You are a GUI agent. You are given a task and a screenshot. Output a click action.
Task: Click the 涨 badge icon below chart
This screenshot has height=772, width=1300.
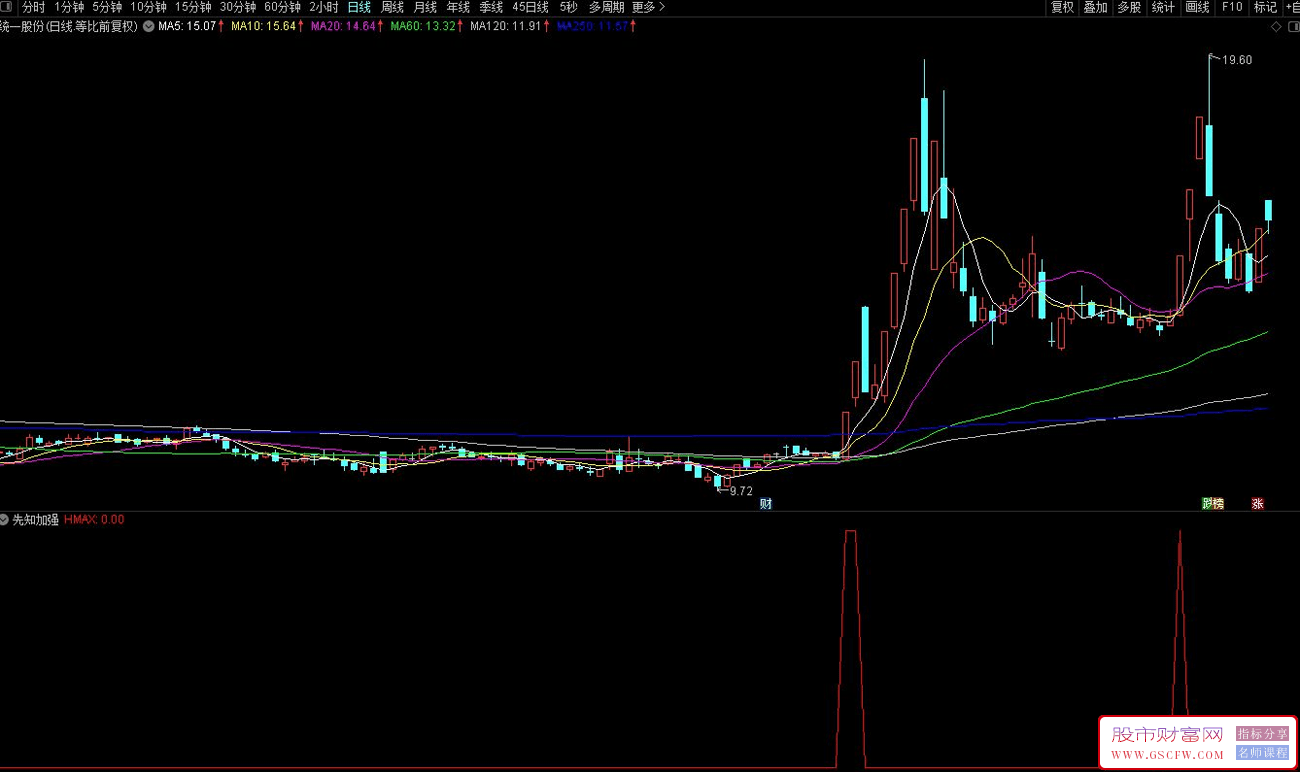[1257, 504]
